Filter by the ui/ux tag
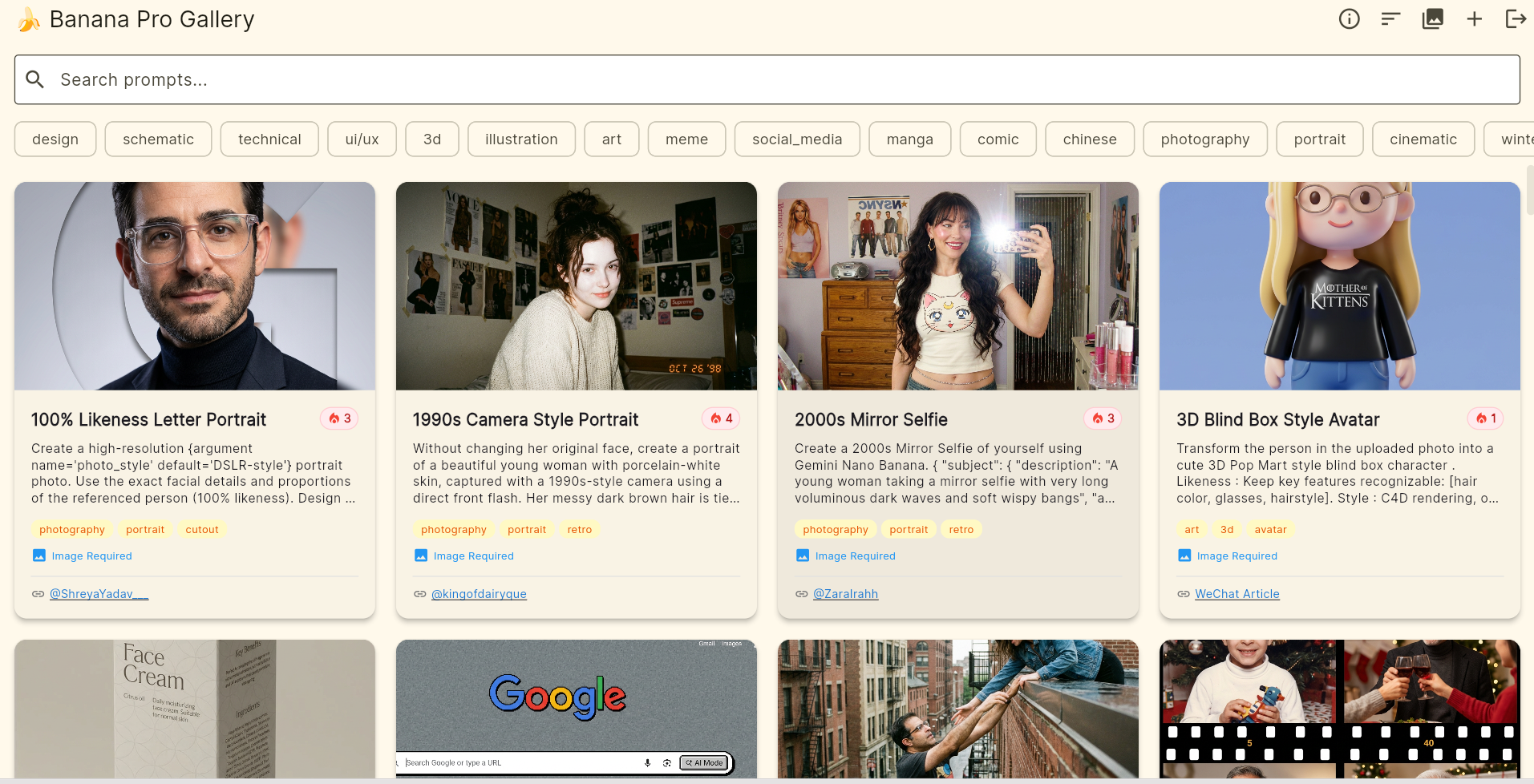Screen dimensions: 1534x784 (362, 139)
